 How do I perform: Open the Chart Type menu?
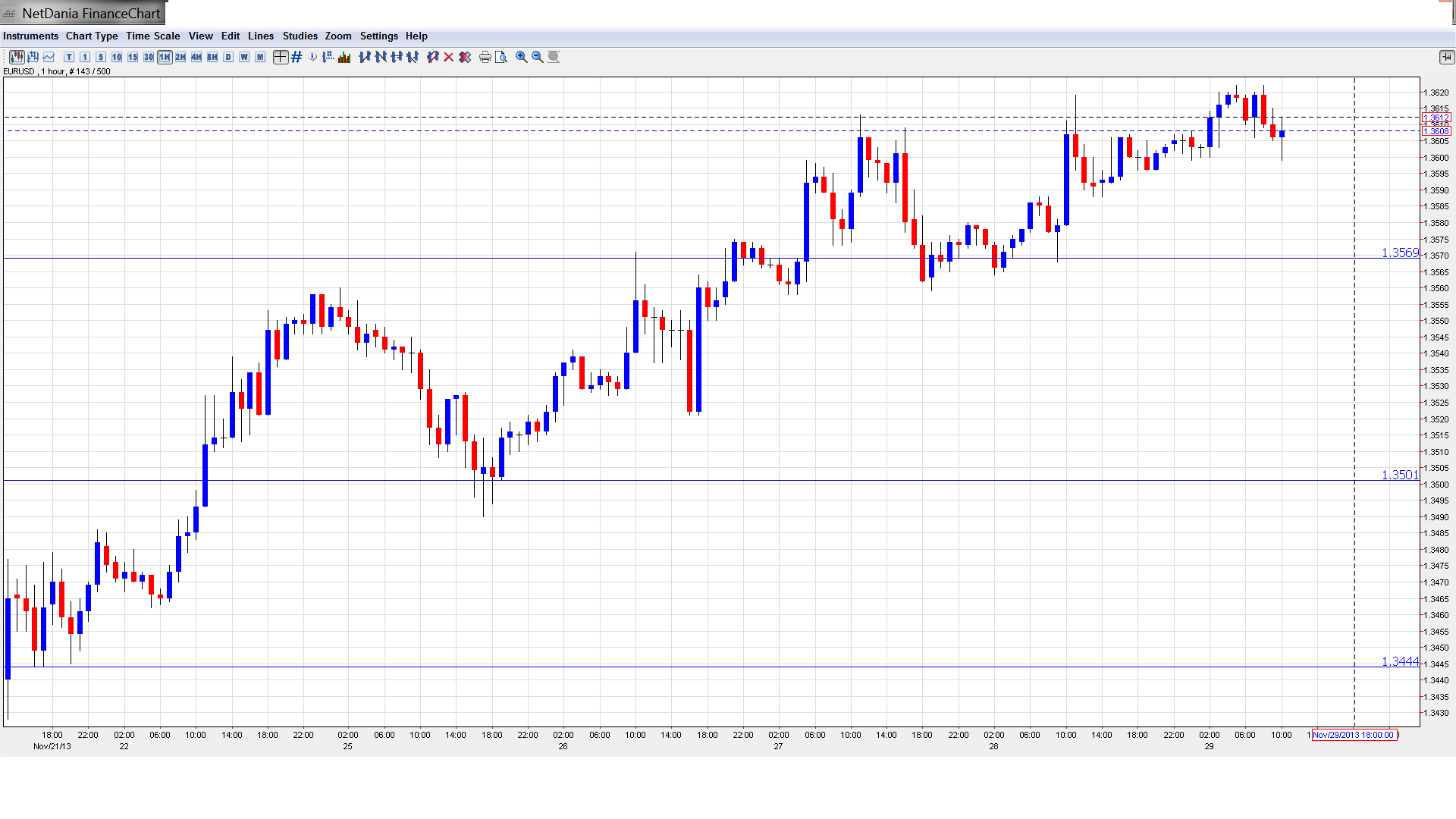pyautogui.click(x=92, y=36)
